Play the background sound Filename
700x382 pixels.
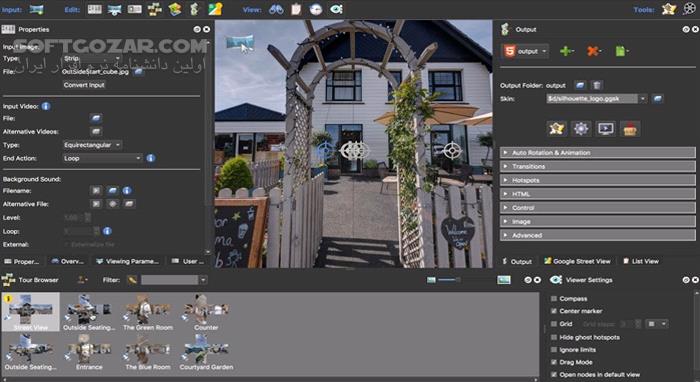(x=96, y=191)
